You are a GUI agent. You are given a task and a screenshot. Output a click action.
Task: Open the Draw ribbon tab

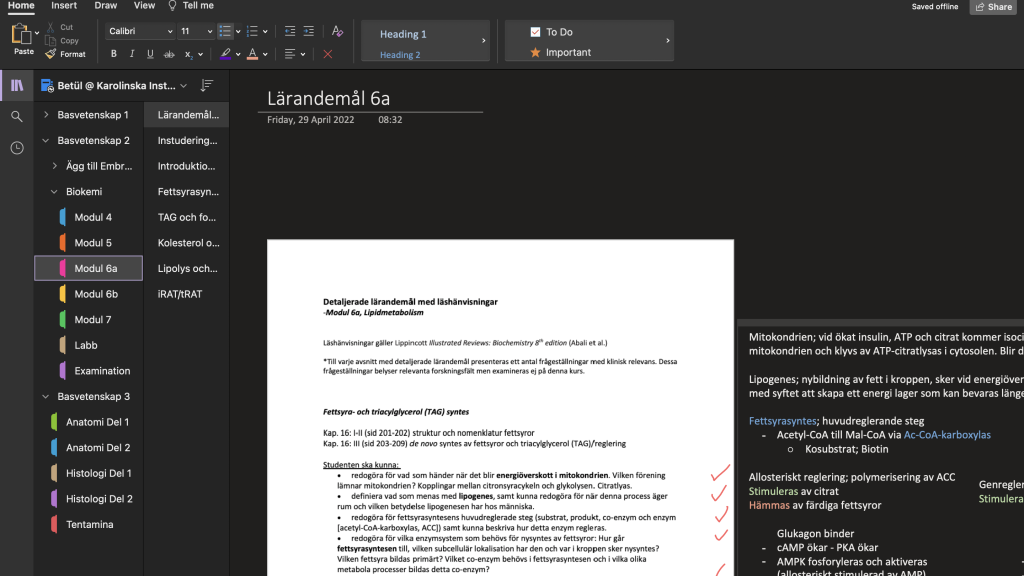(105, 6)
